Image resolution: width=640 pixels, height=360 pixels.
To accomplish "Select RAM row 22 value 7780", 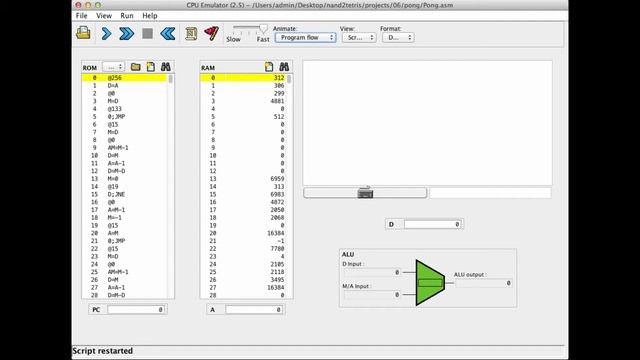I will click(x=243, y=248).
